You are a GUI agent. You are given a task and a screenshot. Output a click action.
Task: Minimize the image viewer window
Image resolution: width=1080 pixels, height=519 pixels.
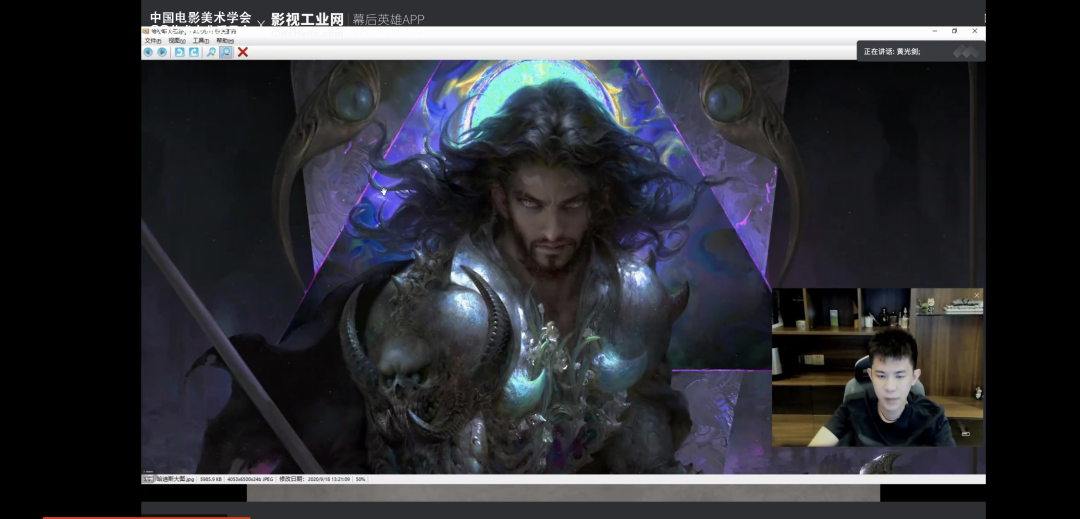pyautogui.click(x=934, y=31)
